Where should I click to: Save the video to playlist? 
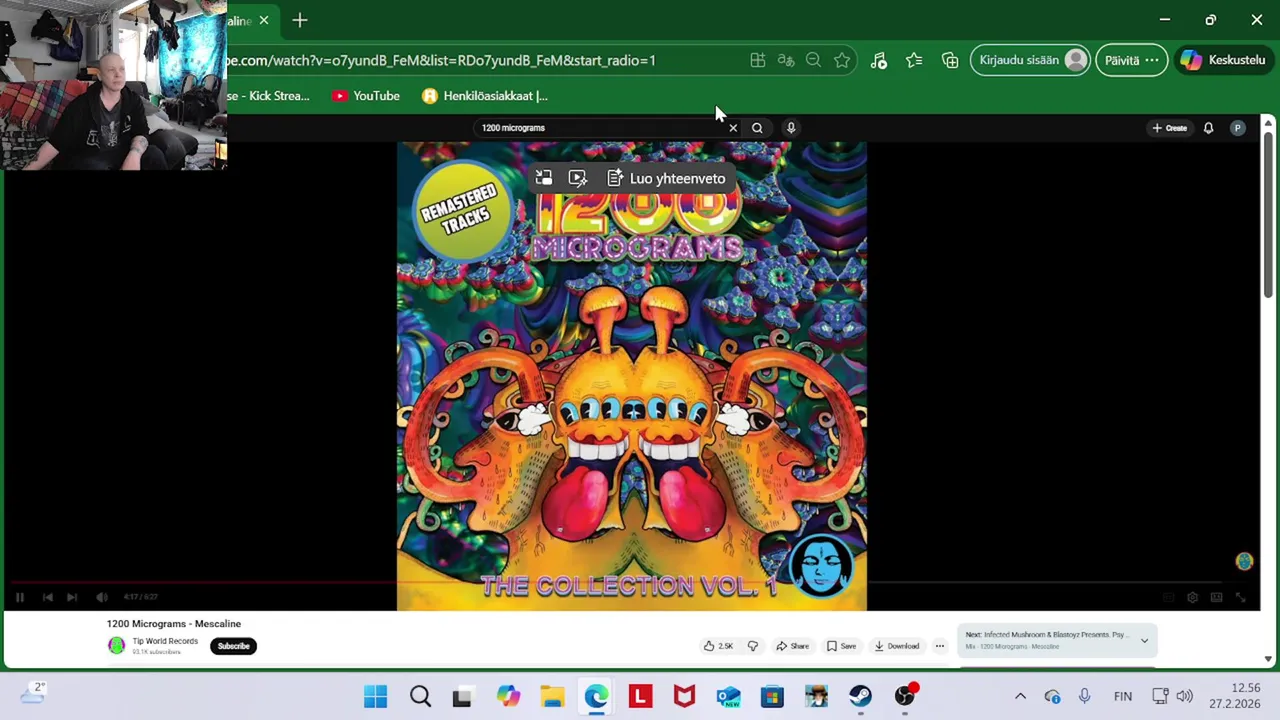coord(841,646)
